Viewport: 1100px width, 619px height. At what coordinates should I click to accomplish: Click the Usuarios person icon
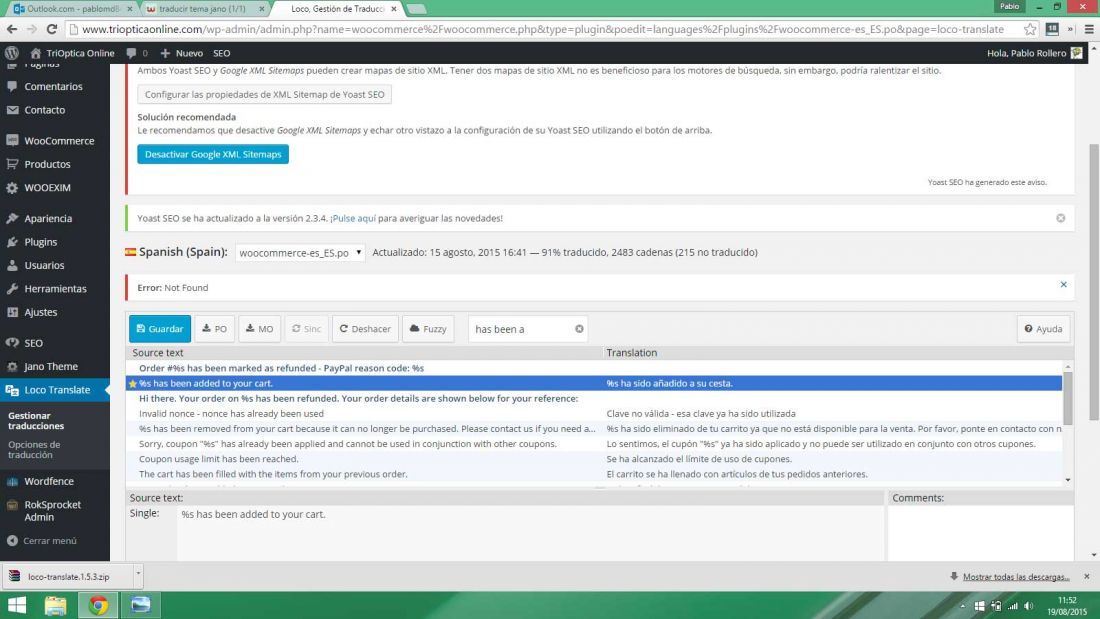(12, 265)
